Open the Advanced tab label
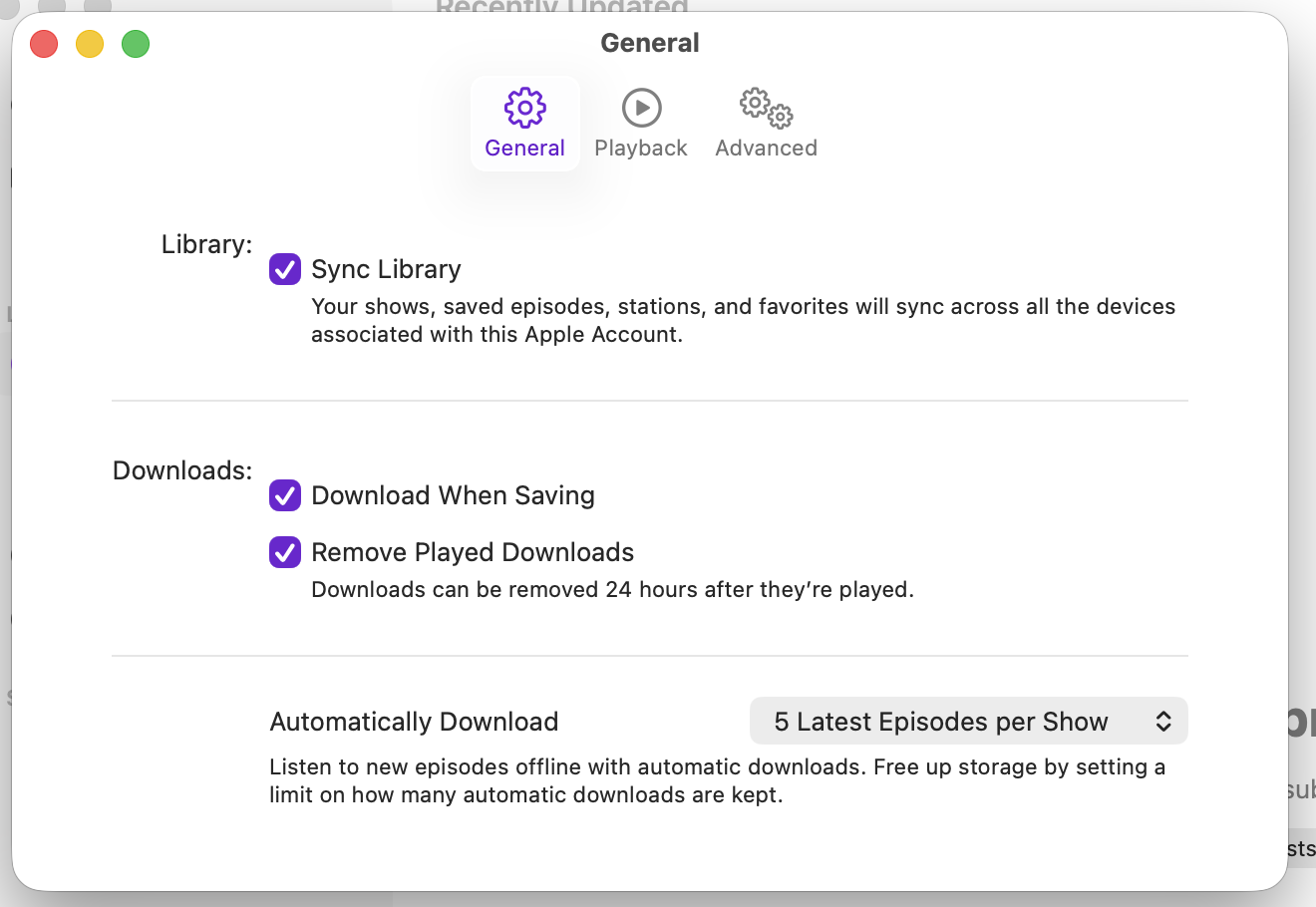The height and width of the screenshot is (907, 1316). (x=766, y=148)
